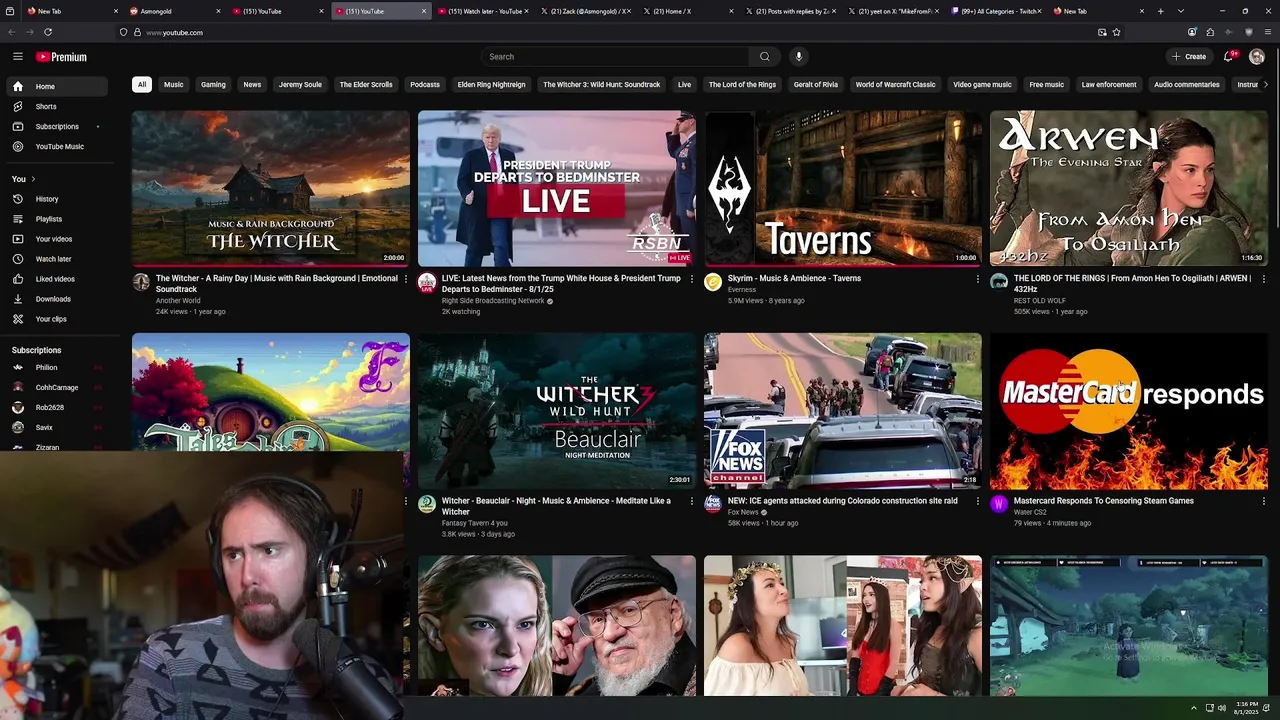Click Fox News channel avatar
This screenshot has width=1280, height=720.
tap(713, 504)
